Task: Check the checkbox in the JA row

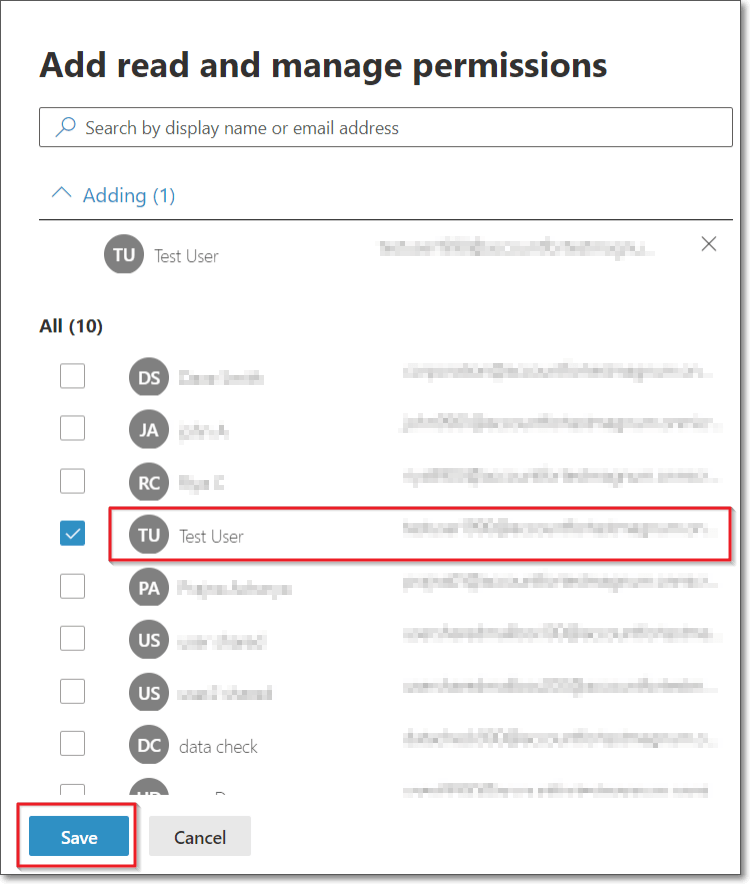Action: [72, 428]
